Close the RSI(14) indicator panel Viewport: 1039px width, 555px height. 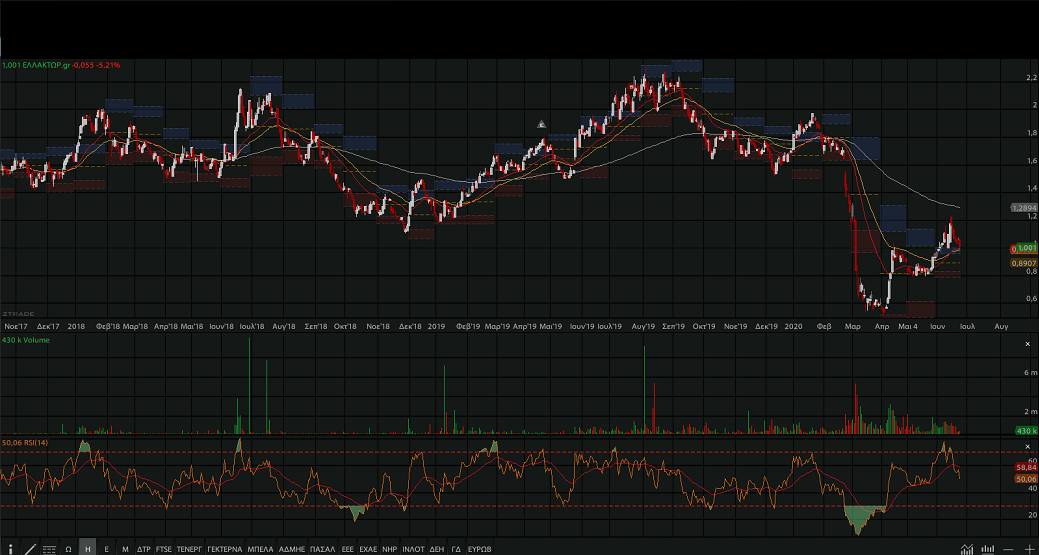pyautogui.click(x=1028, y=446)
